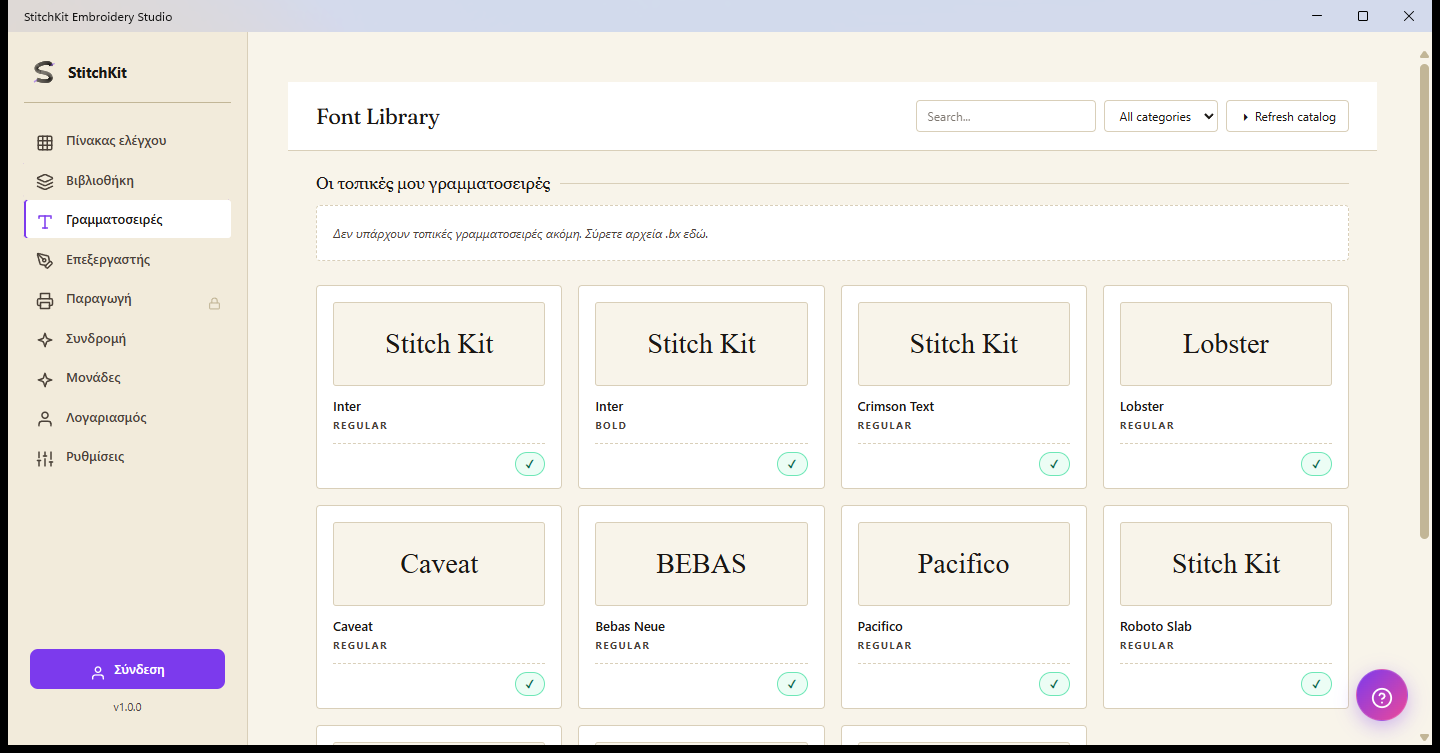Toggle the checkmark on Pacifico card

(1054, 684)
